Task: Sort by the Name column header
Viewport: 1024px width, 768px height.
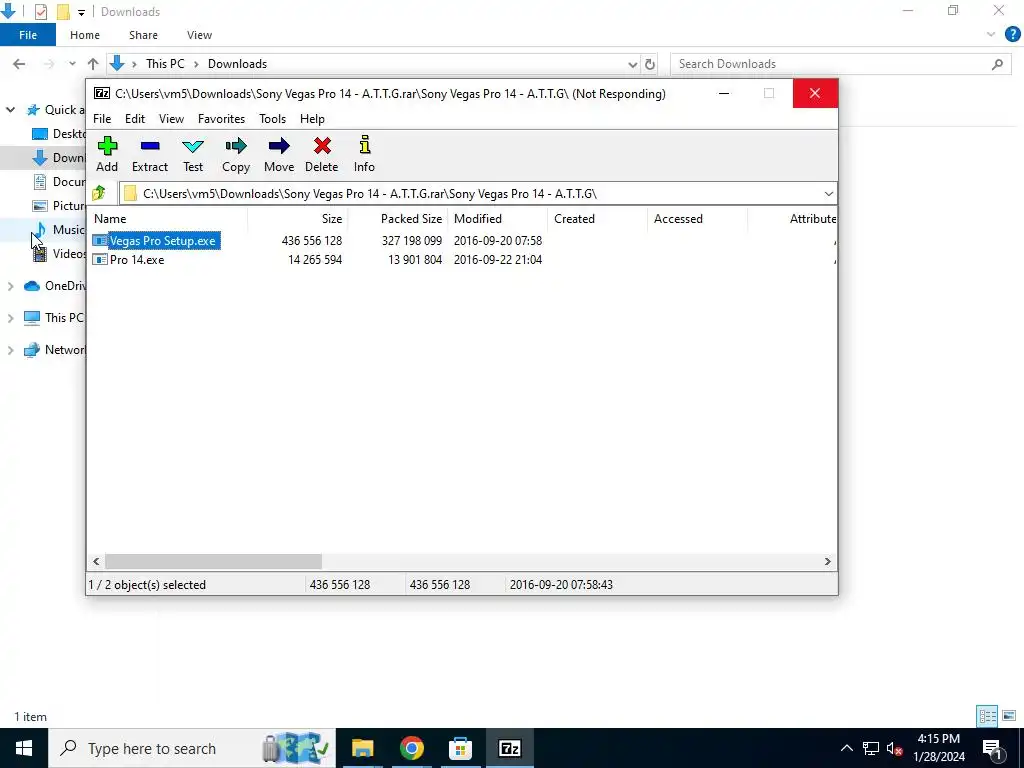Action: point(168,219)
